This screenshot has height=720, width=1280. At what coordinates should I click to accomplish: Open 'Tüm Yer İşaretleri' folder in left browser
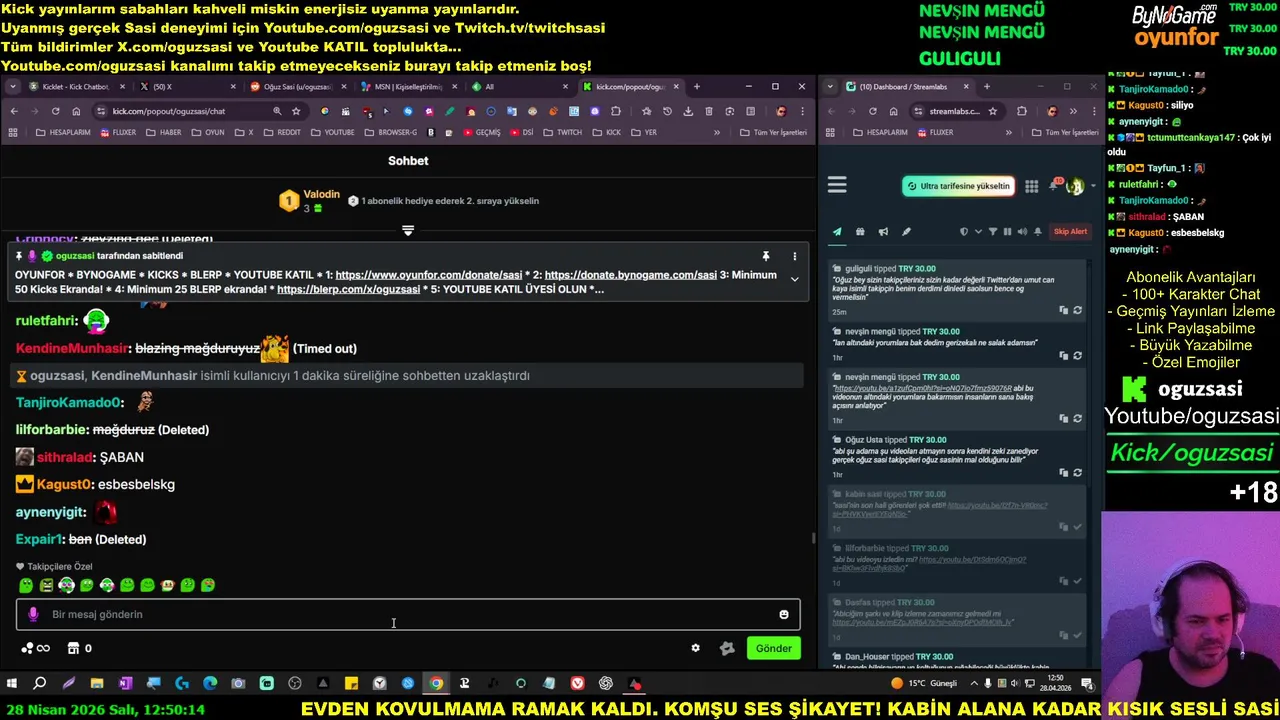tap(773, 132)
